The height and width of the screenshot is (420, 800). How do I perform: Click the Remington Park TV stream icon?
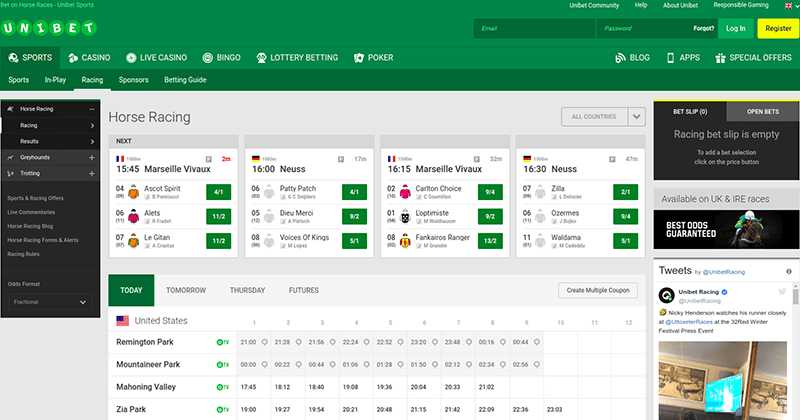click(x=223, y=341)
